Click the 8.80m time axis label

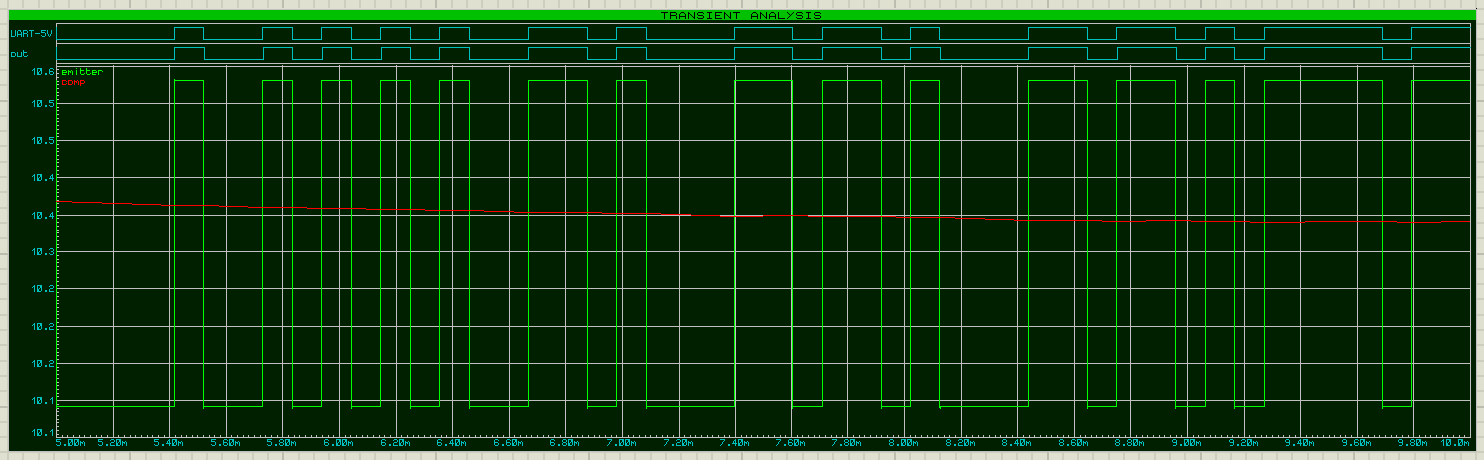point(1130,442)
